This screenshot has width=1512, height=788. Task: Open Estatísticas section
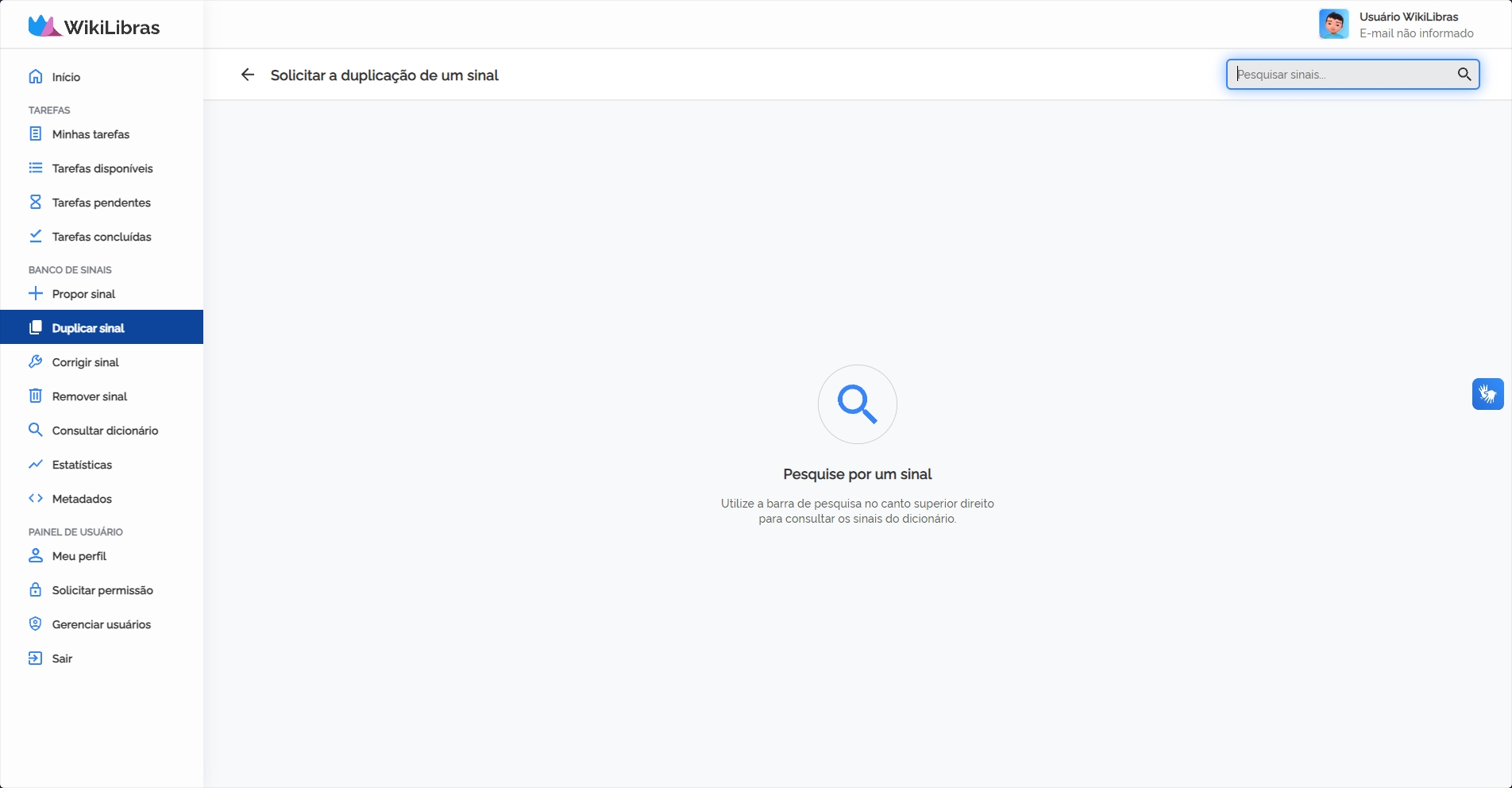tap(82, 465)
